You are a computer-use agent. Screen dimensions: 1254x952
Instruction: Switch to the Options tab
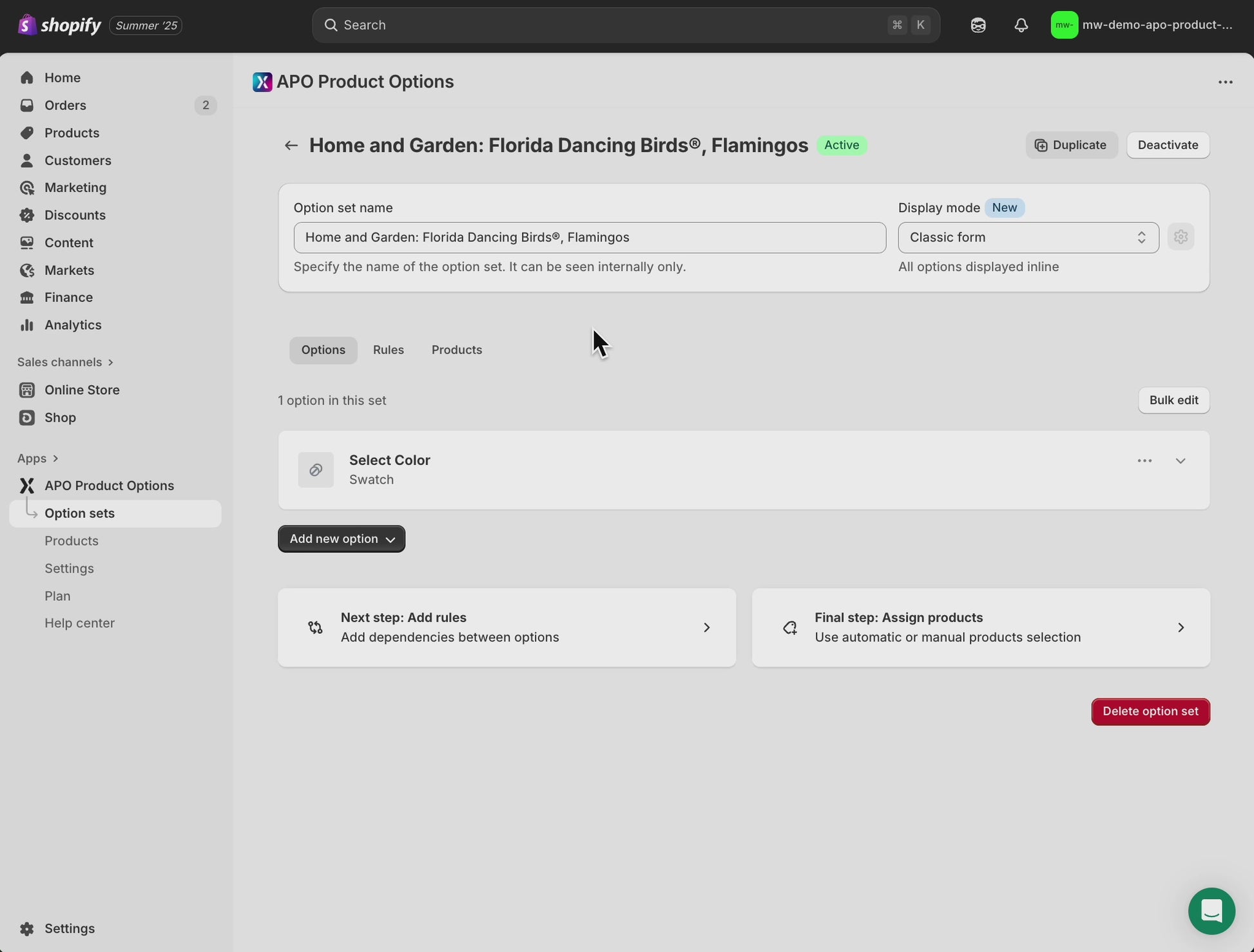pyautogui.click(x=323, y=350)
